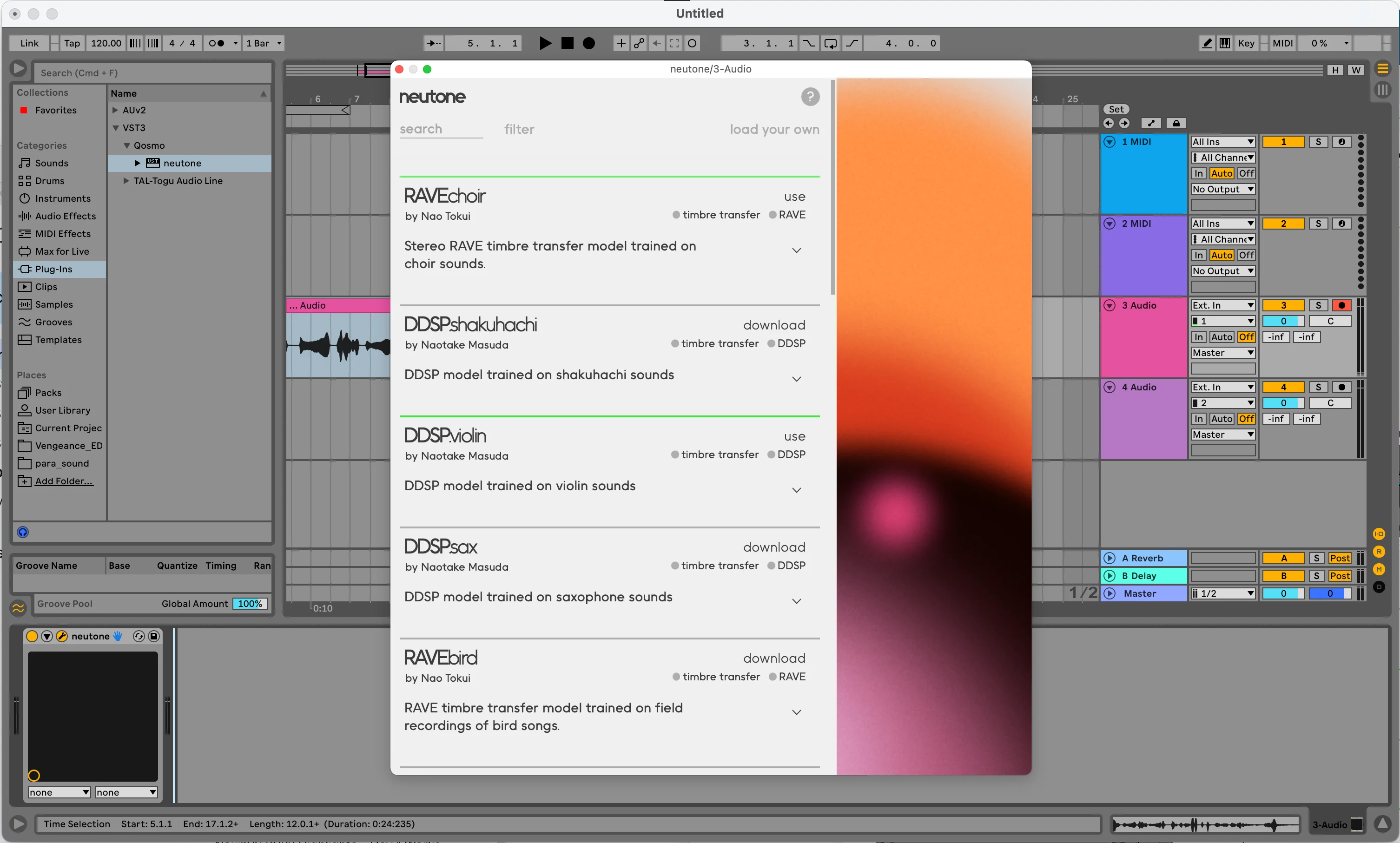The width and height of the screenshot is (1400, 843).
Task: Toggle the metronome button
Action: [x=216, y=43]
